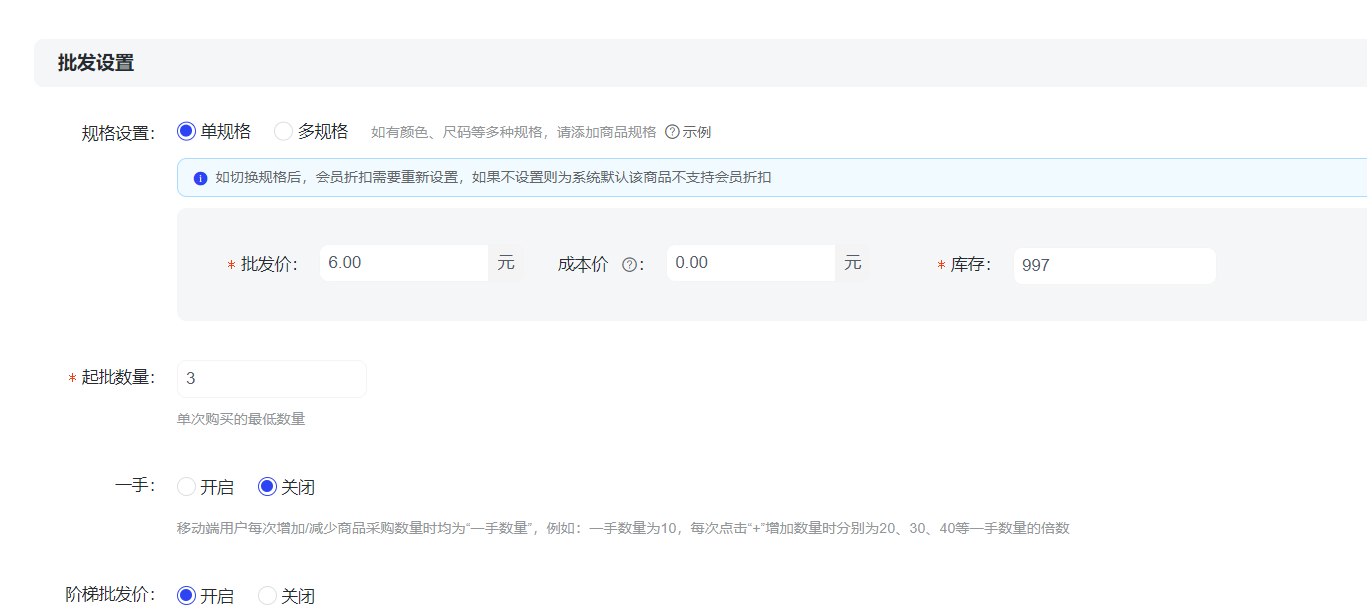The image size is (1367, 609).
Task: Enable 一手 by selecting 开启
Action: 186,487
